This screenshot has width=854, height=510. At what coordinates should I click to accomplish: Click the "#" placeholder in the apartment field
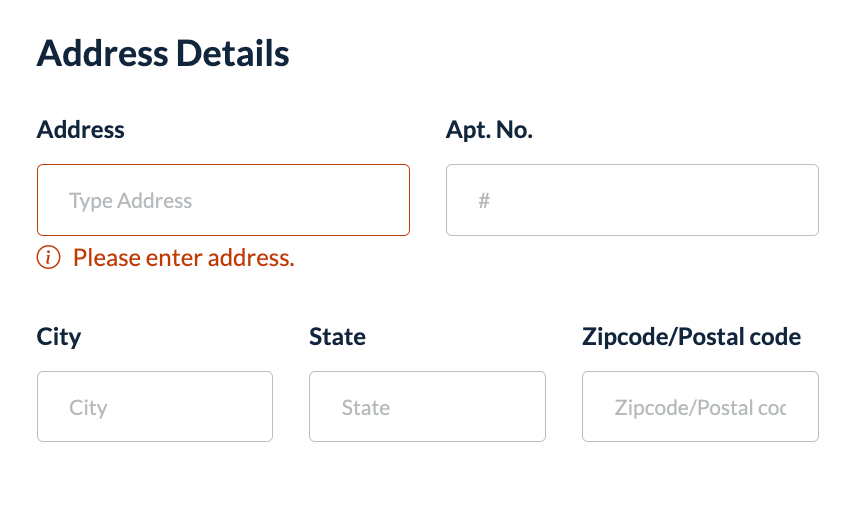pyautogui.click(x=484, y=201)
